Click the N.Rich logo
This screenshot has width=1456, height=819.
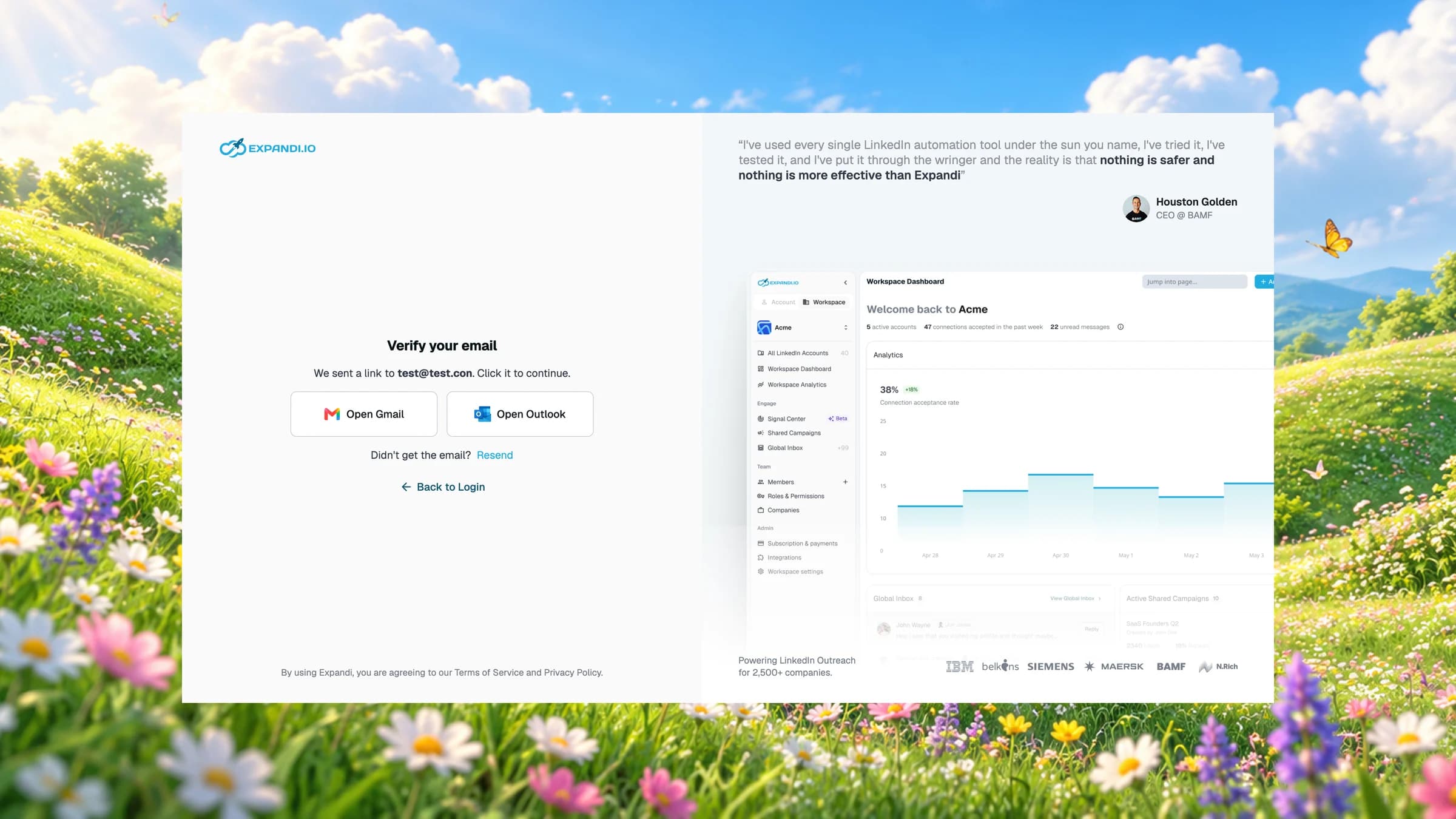1218,666
